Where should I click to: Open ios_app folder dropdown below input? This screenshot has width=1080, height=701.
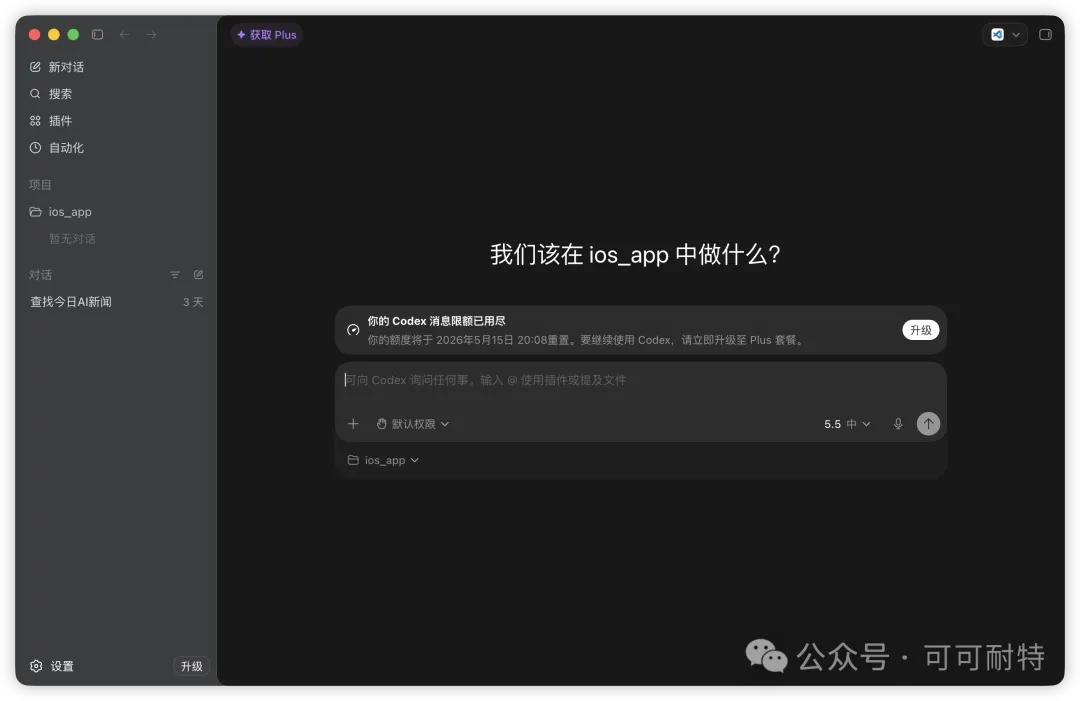[384, 460]
